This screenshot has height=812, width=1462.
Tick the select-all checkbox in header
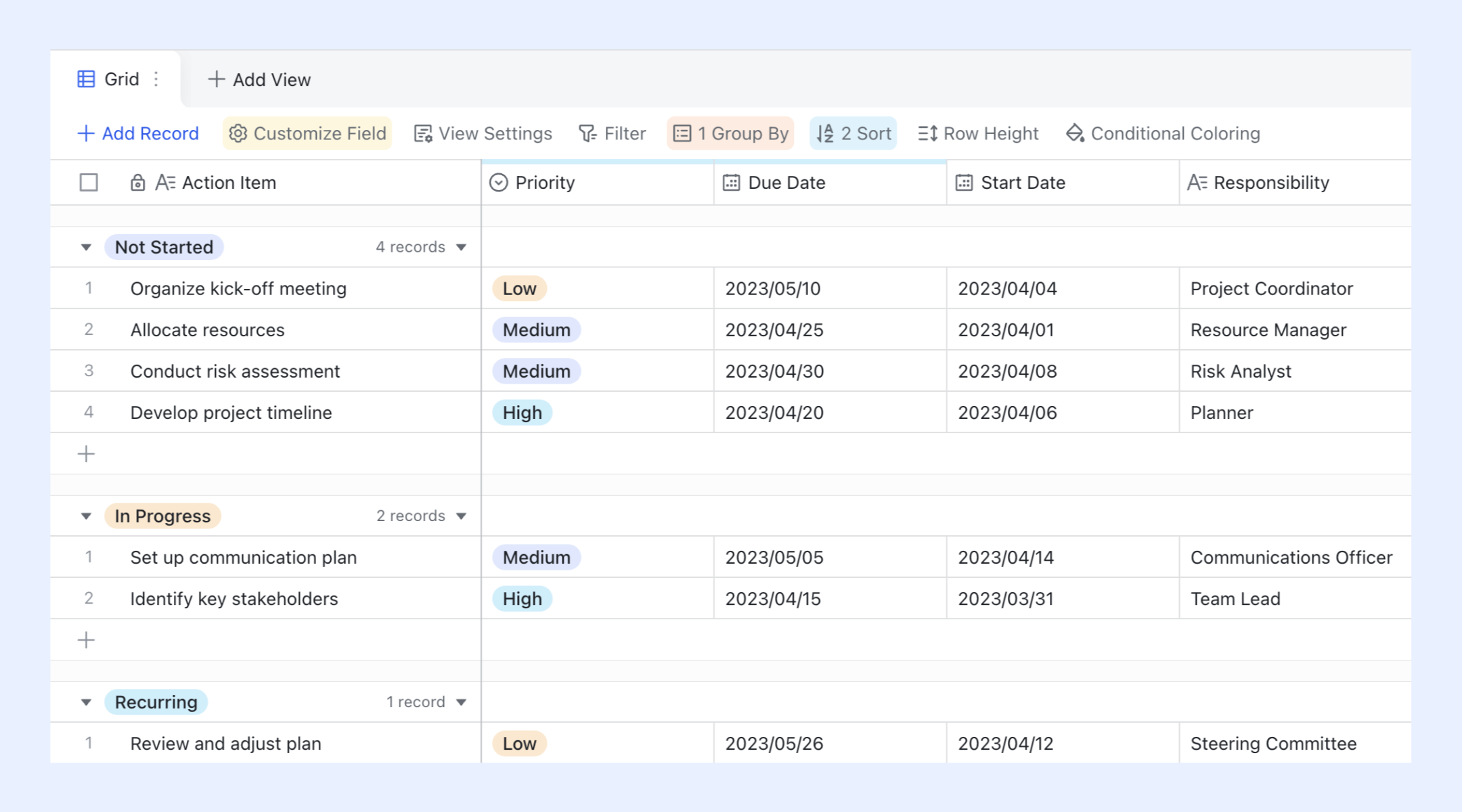89,183
